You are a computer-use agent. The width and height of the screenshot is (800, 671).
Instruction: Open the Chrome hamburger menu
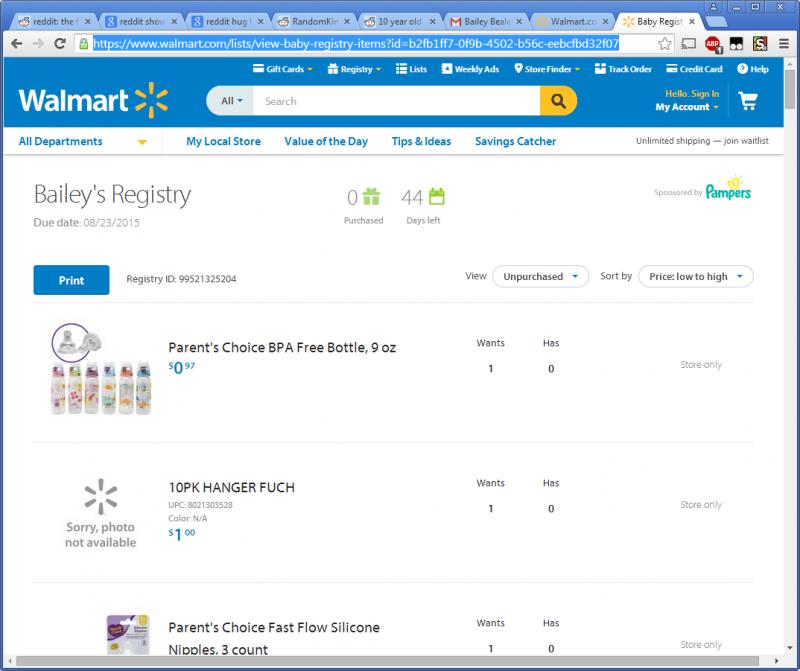tap(784, 44)
